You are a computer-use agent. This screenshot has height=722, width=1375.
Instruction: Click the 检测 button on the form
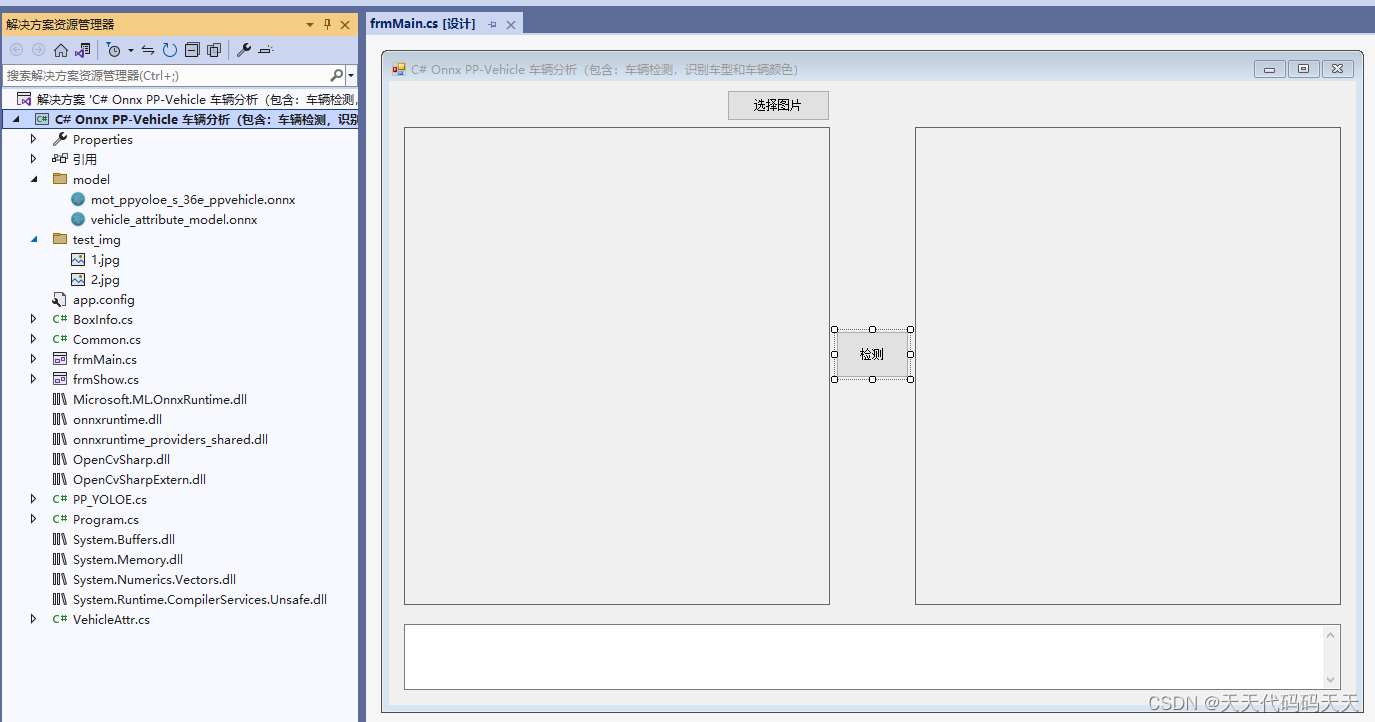pos(871,353)
